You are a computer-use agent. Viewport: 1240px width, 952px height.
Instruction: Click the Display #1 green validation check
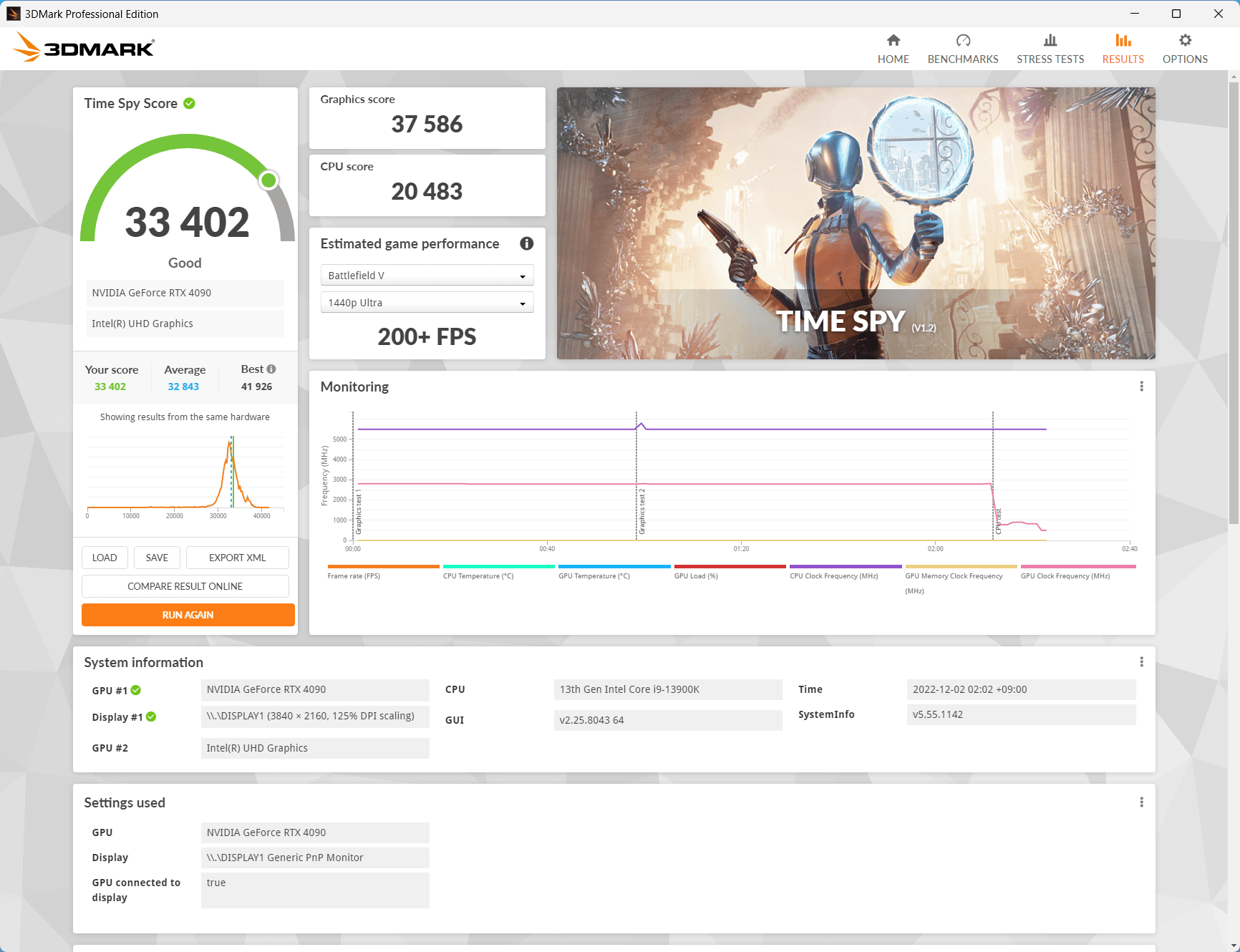(x=151, y=717)
